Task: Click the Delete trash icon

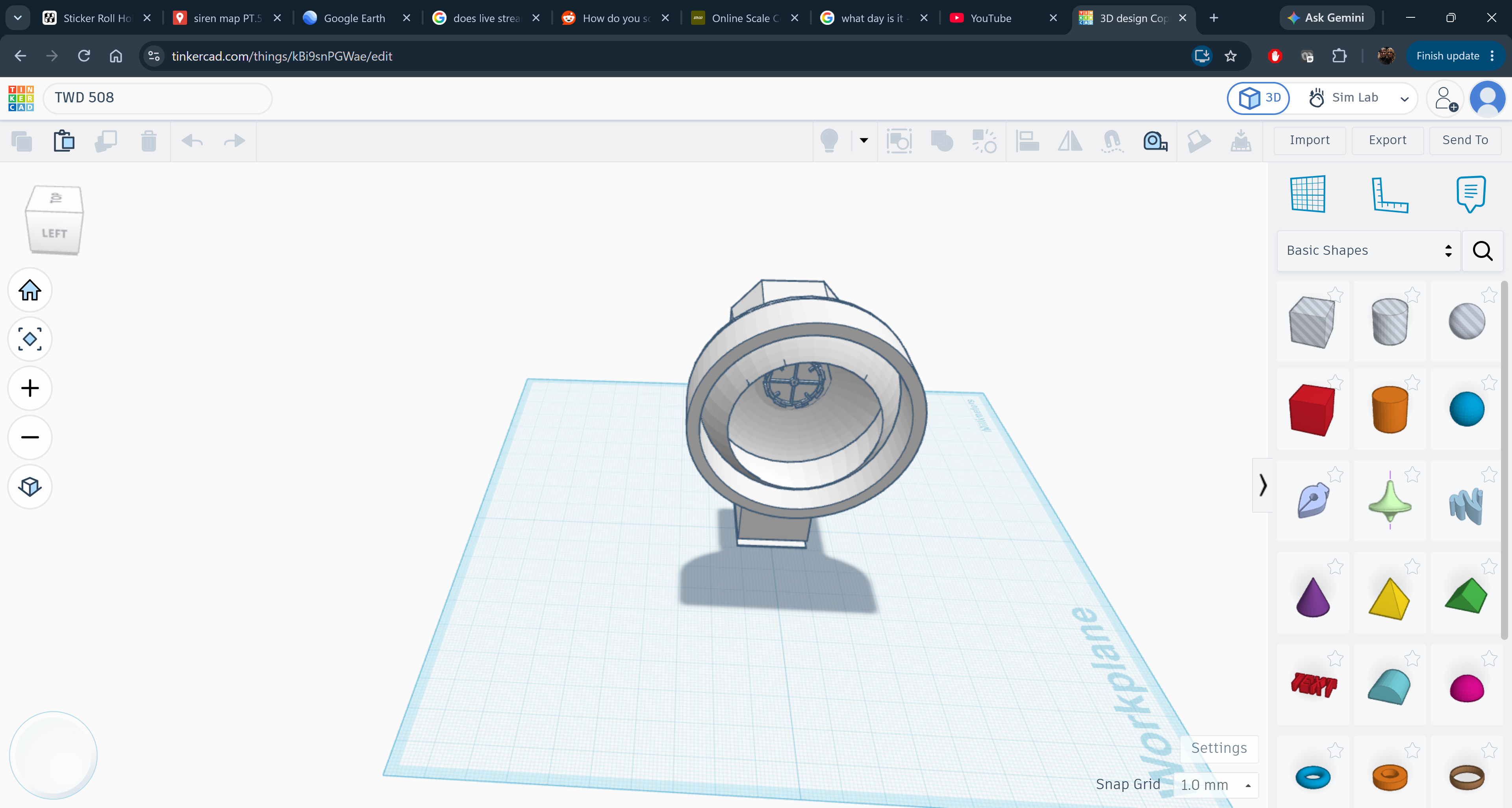Action: pos(149,141)
